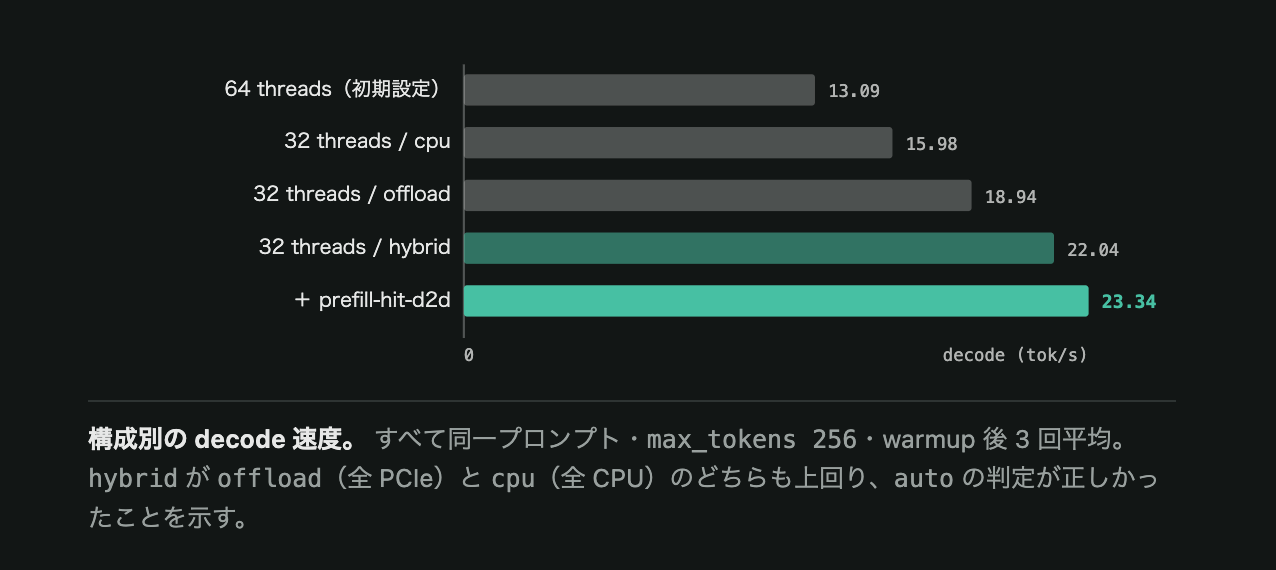Click the "+ prefill-hit-d2d" row label
This screenshot has height=570, width=1276.
(x=373, y=300)
